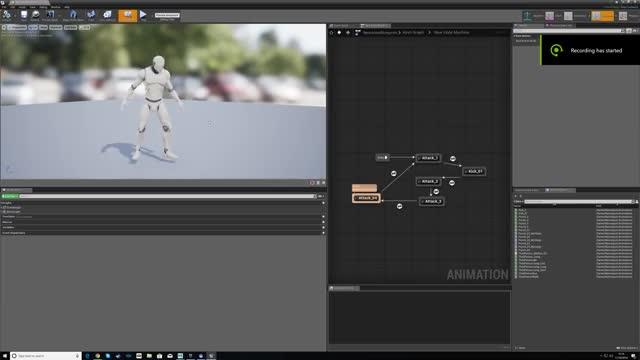Click the Windows taskbar search box
The width and height of the screenshot is (640, 360).
coord(45,356)
